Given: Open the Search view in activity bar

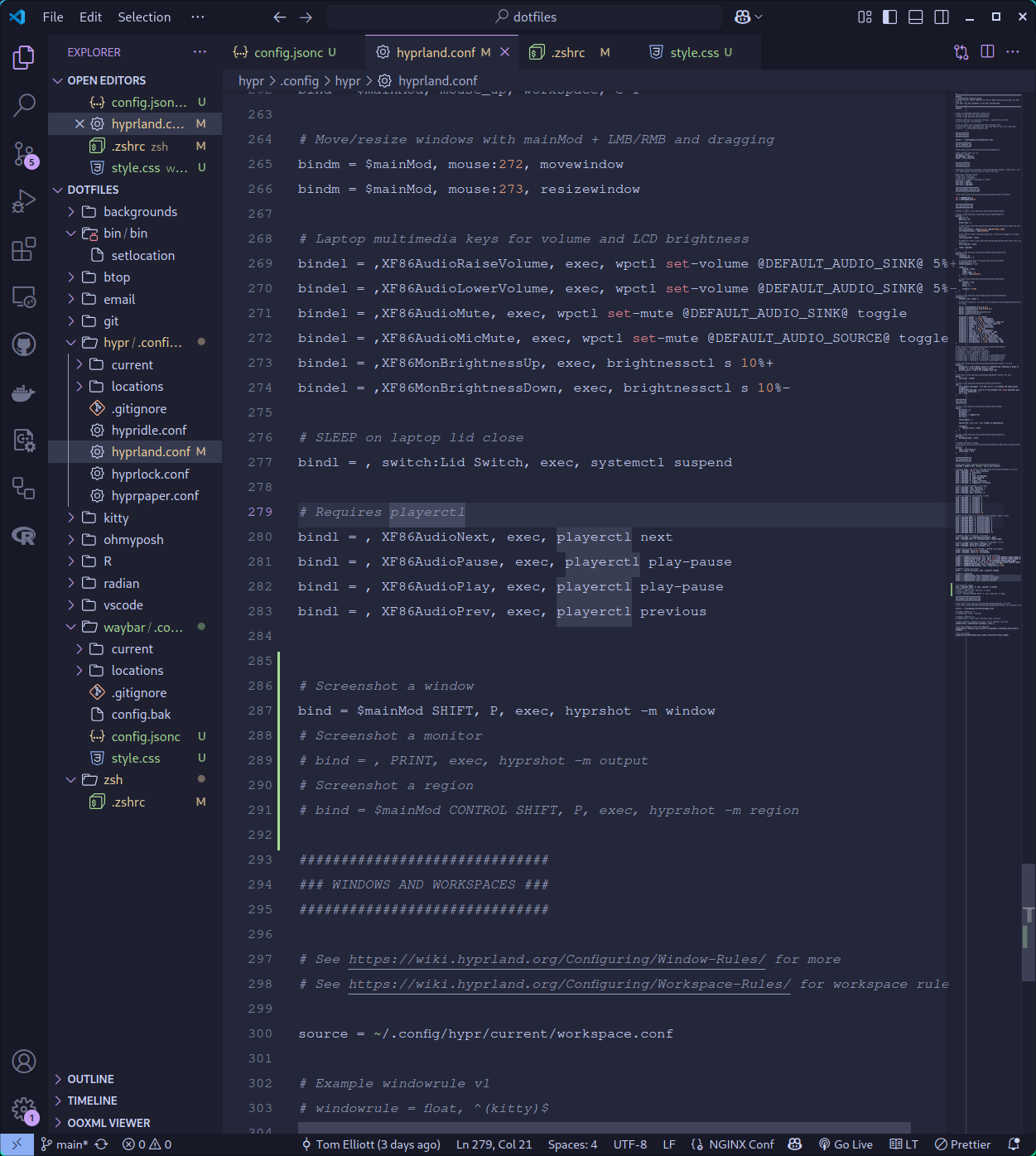Looking at the screenshot, I should pyautogui.click(x=24, y=105).
